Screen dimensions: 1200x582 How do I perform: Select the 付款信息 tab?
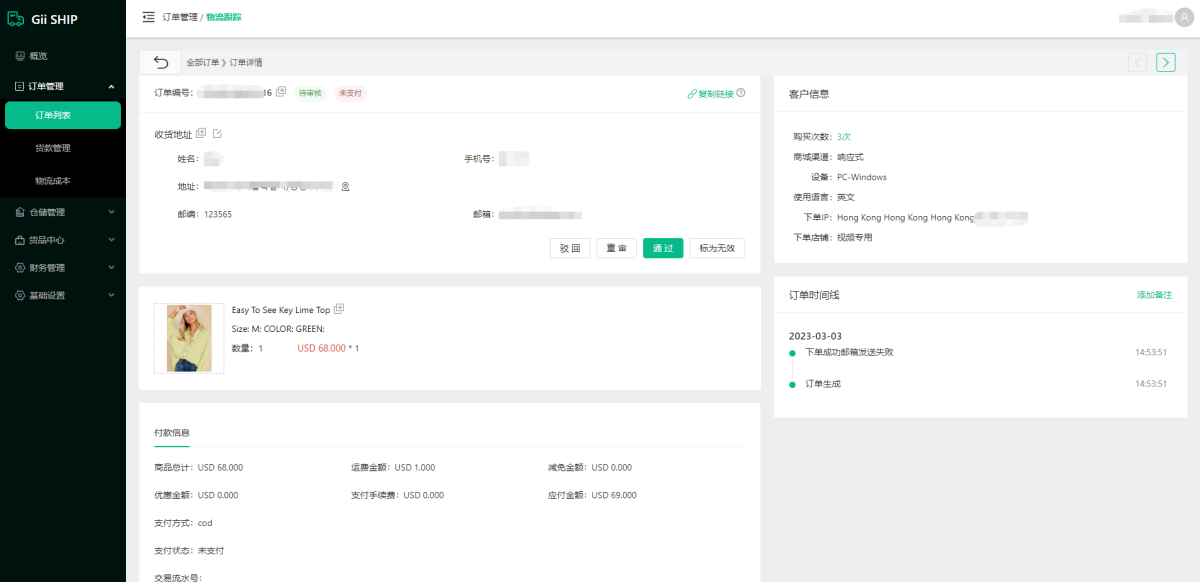tap(171, 433)
